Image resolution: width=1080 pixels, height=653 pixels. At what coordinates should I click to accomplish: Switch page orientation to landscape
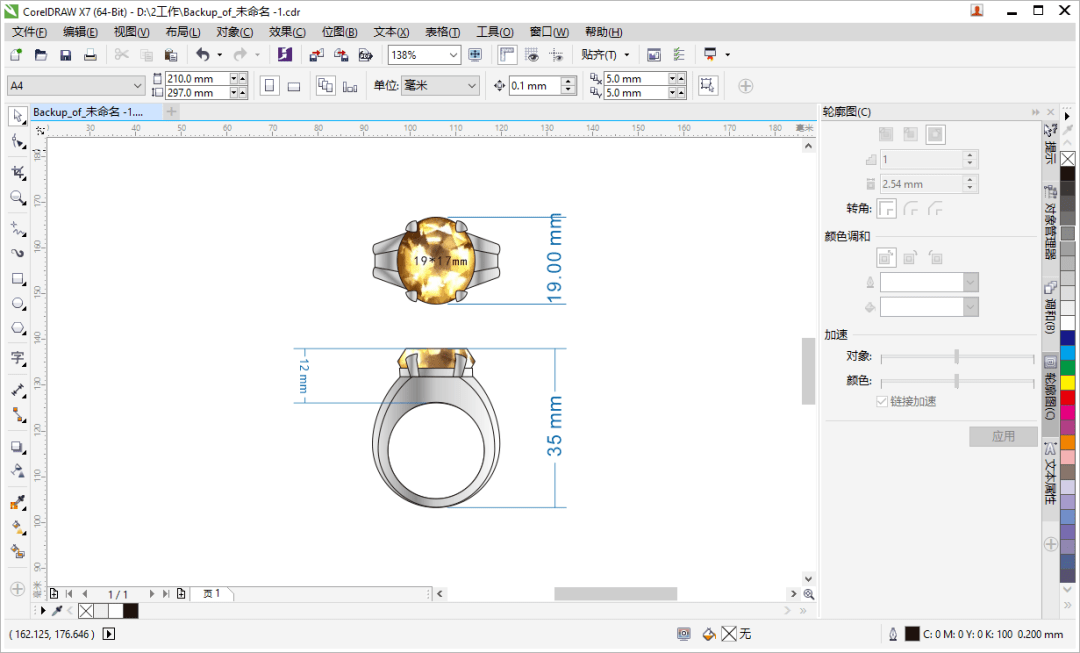click(293, 85)
